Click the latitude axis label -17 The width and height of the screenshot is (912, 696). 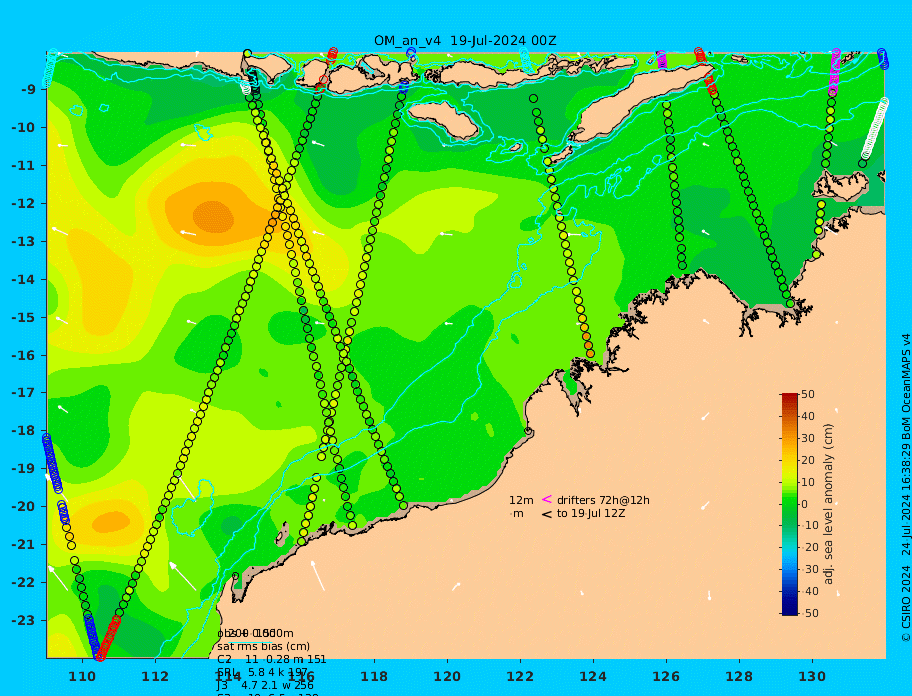click(23, 393)
